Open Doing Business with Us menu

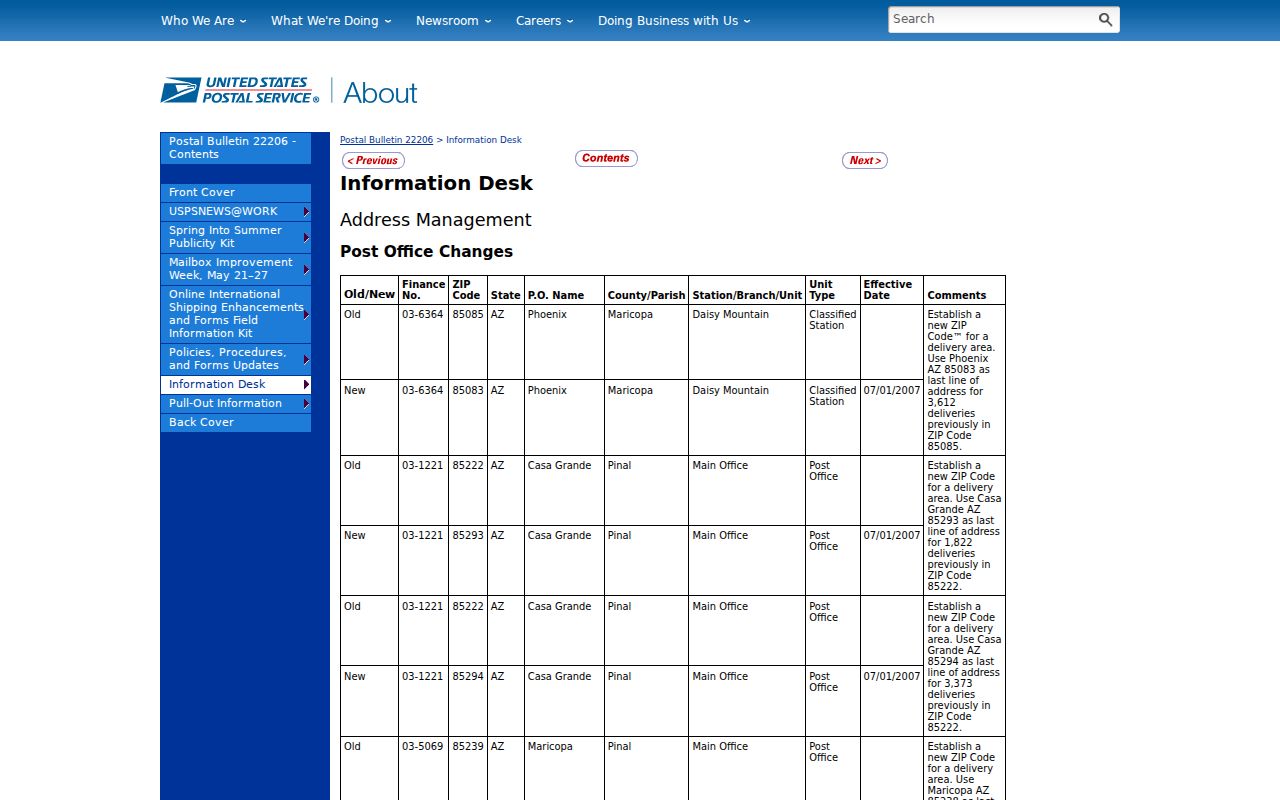pos(674,20)
